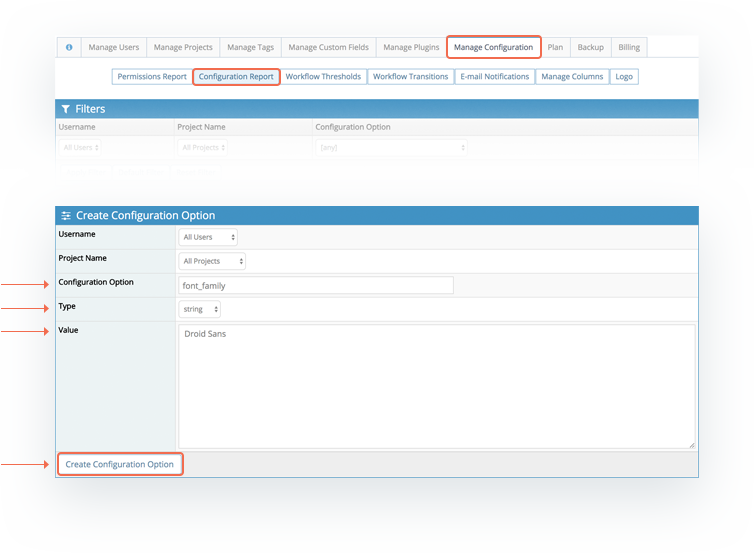Click the Create Configuration Option header title

(x=146, y=215)
